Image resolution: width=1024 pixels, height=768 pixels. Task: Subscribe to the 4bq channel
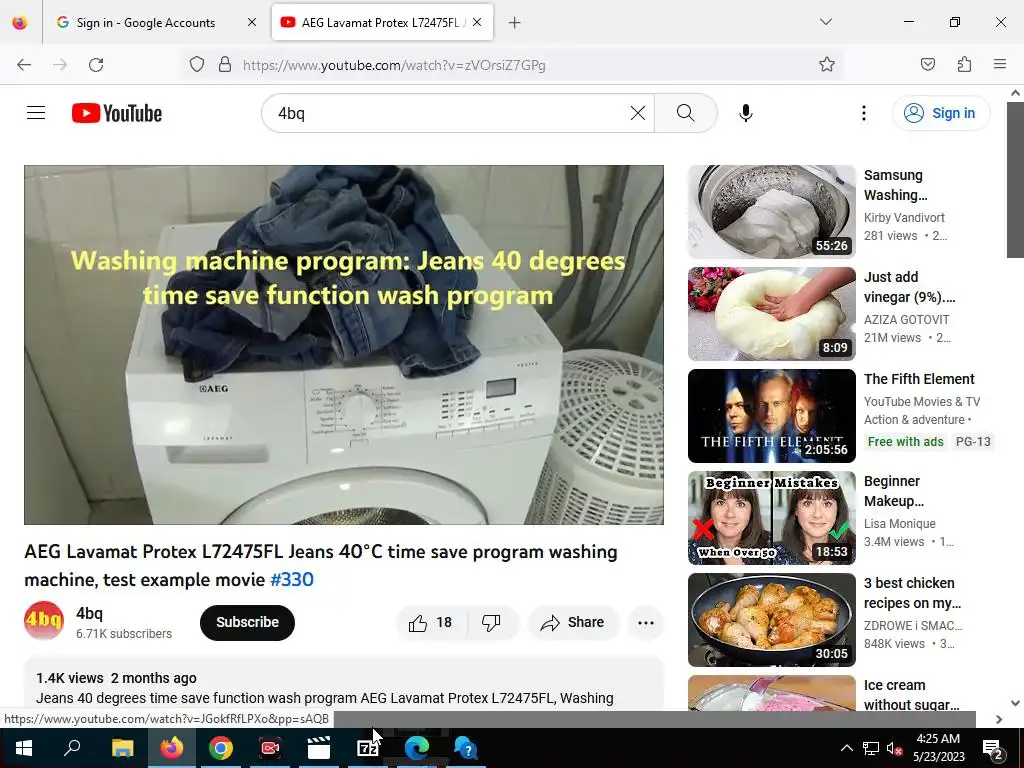coord(248,622)
